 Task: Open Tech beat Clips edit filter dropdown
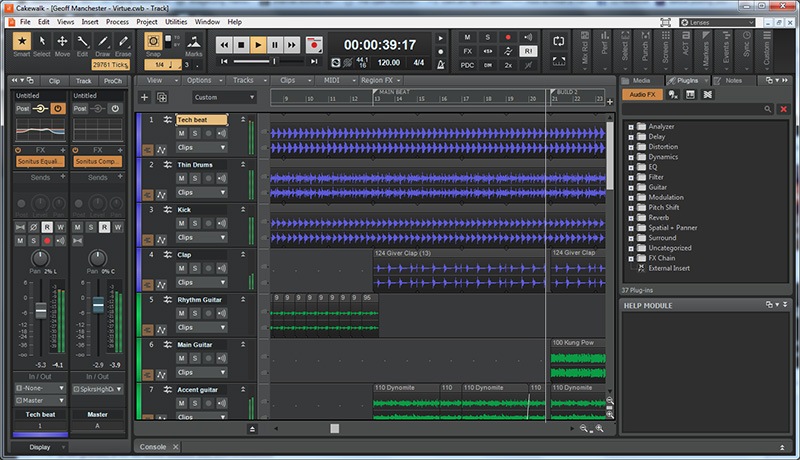coord(202,147)
